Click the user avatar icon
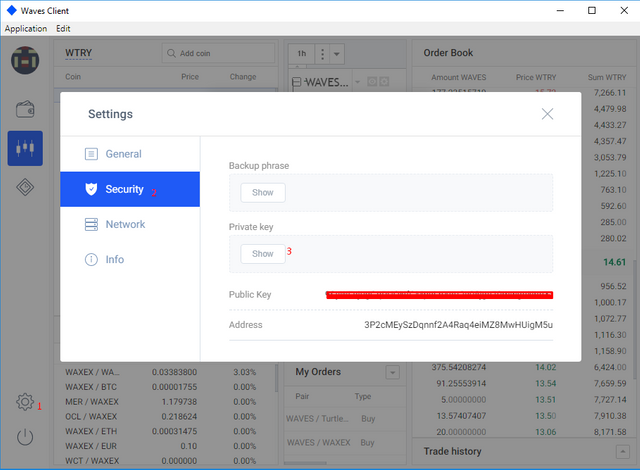 coord(25,60)
